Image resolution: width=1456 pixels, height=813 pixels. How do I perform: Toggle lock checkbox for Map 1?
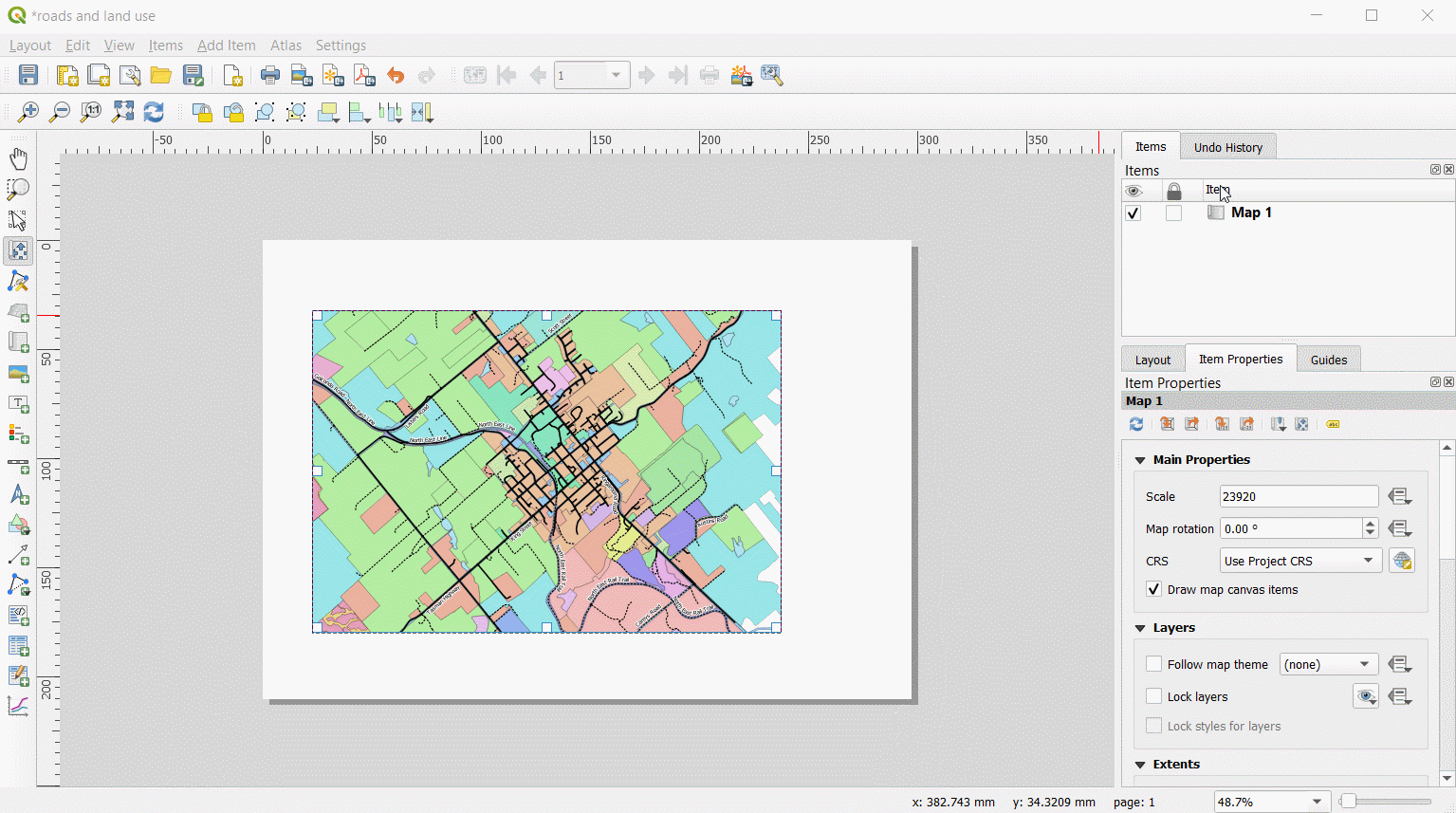(x=1174, y=213)
